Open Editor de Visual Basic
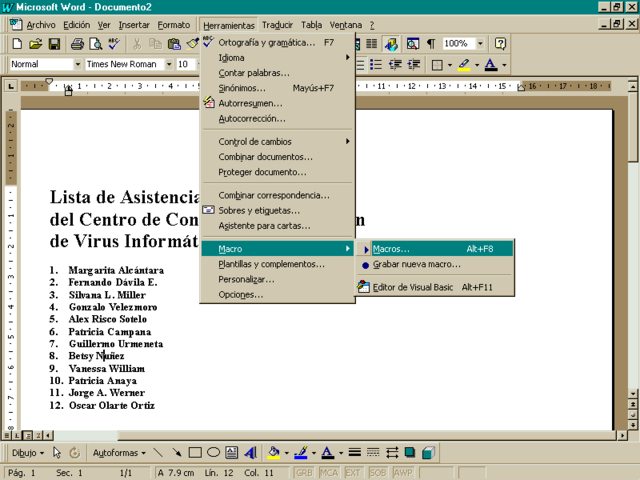The image size is (640, 480). 435,287
